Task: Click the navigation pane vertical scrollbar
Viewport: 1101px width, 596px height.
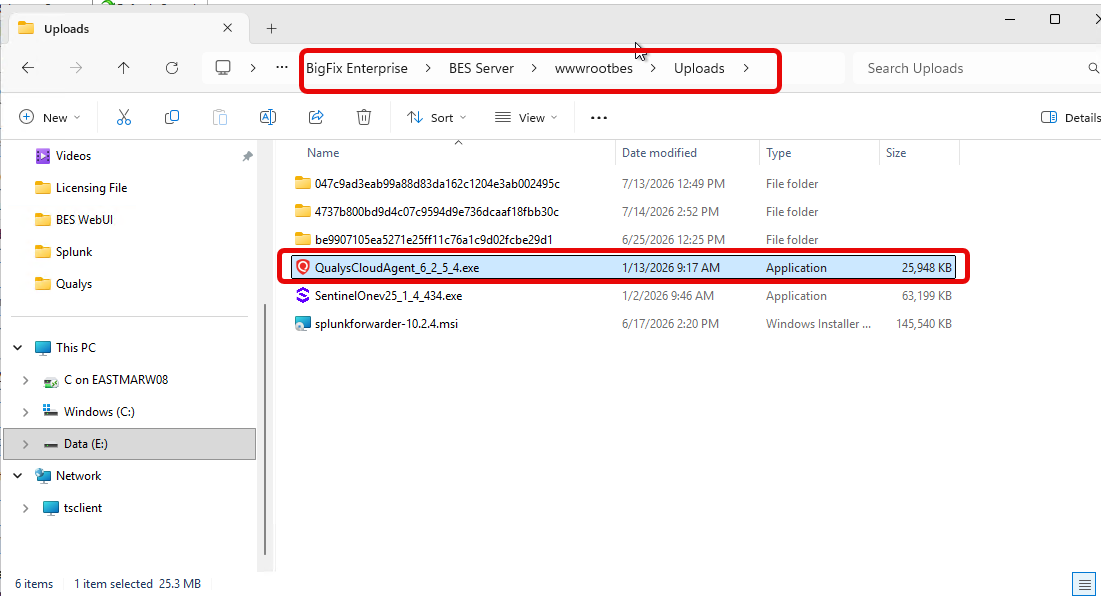Action: [x=265, y=429]
